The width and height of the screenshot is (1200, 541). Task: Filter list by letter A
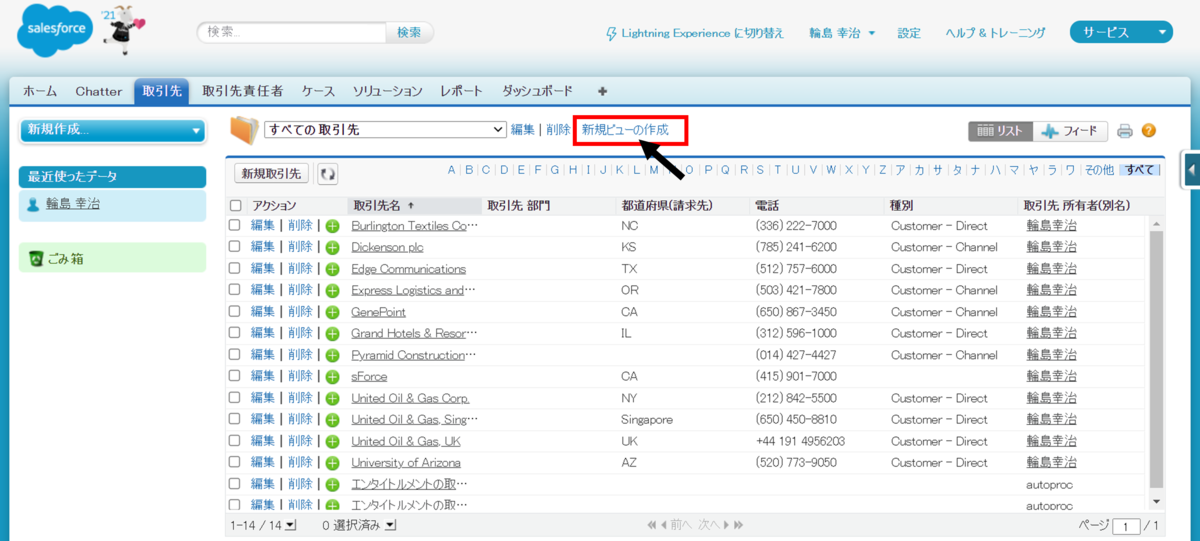[452, 170]
